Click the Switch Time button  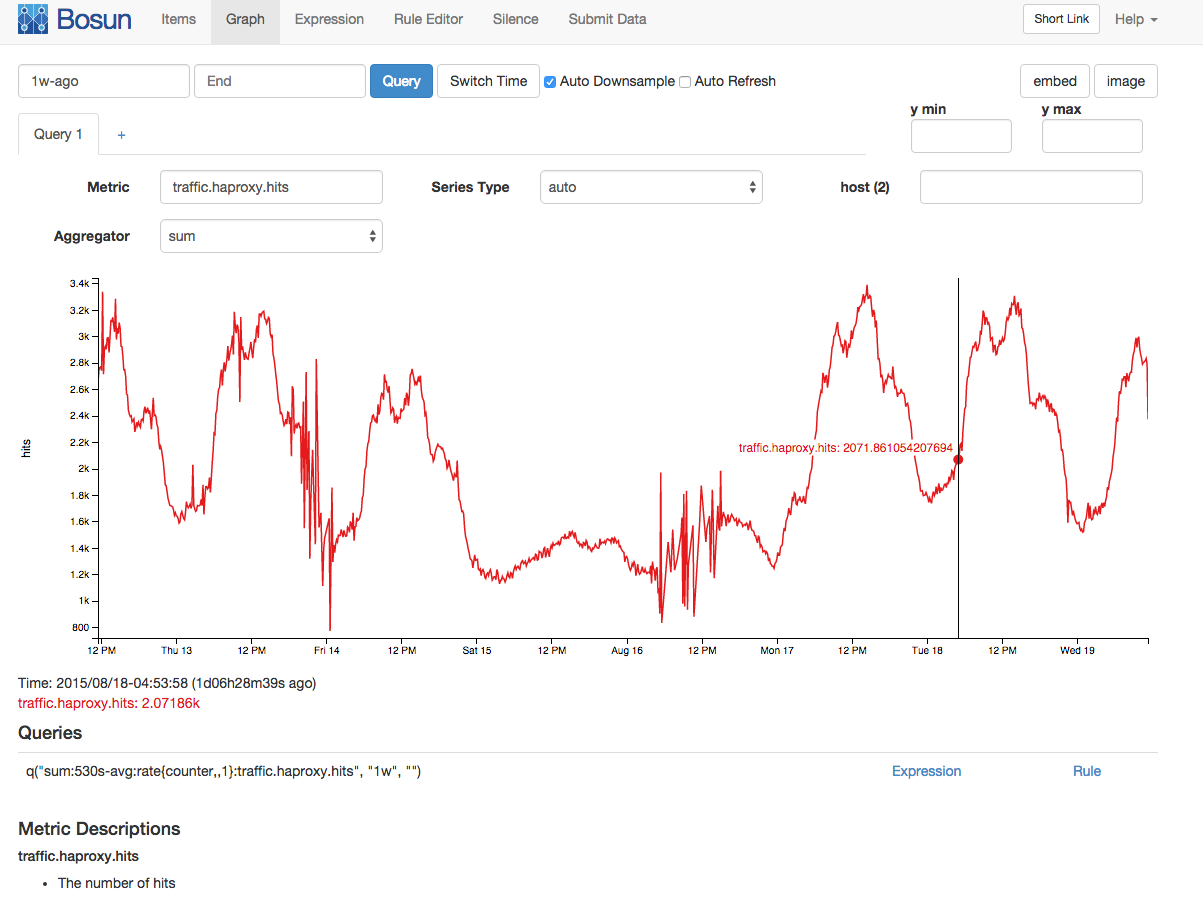tap(488, 81)
